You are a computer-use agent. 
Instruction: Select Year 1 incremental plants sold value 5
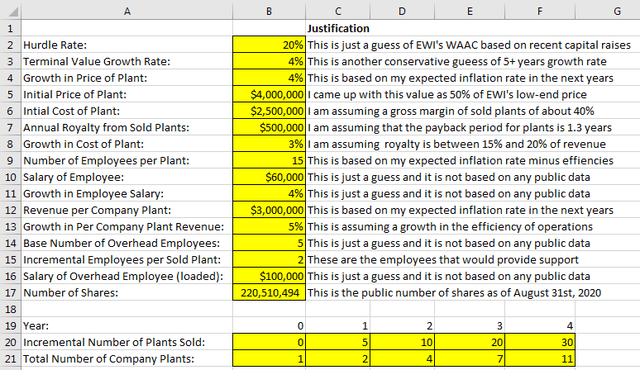(x=338, y=342)
